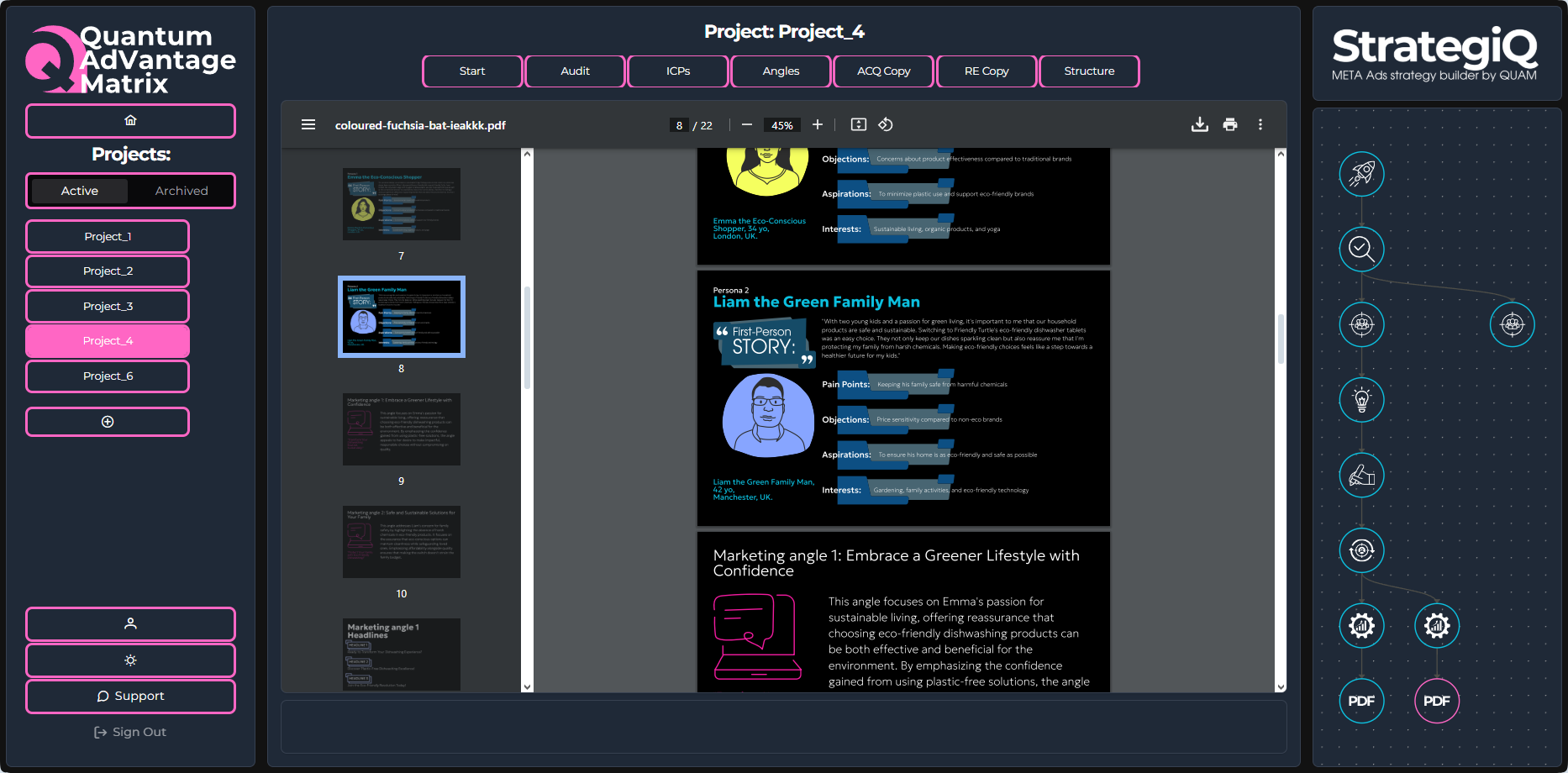This screenshot has height=773, width=1568.
Task: Print the PDF document
Action: (1230, 124)
